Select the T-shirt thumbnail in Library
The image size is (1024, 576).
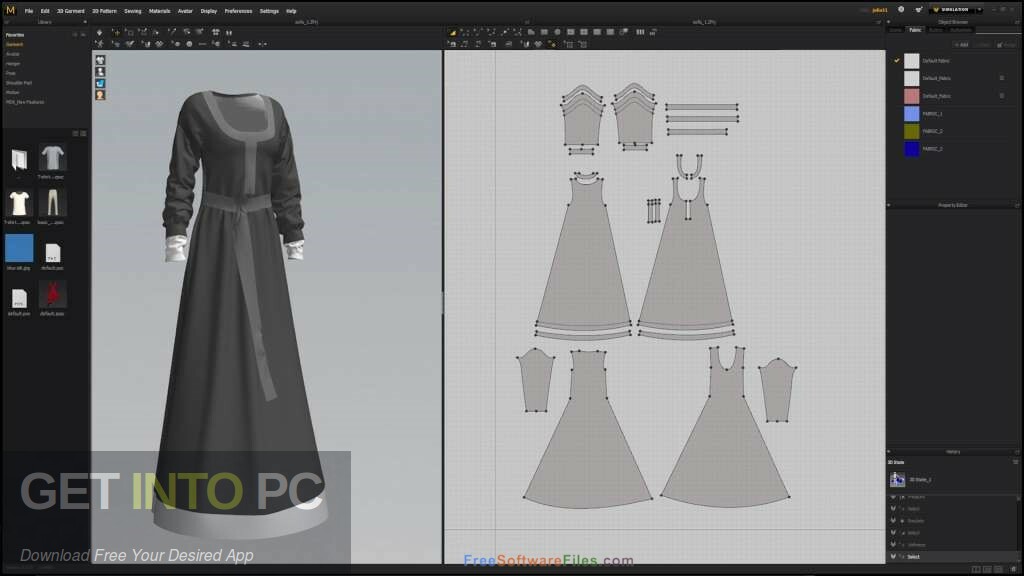click(x=52, y=159)
